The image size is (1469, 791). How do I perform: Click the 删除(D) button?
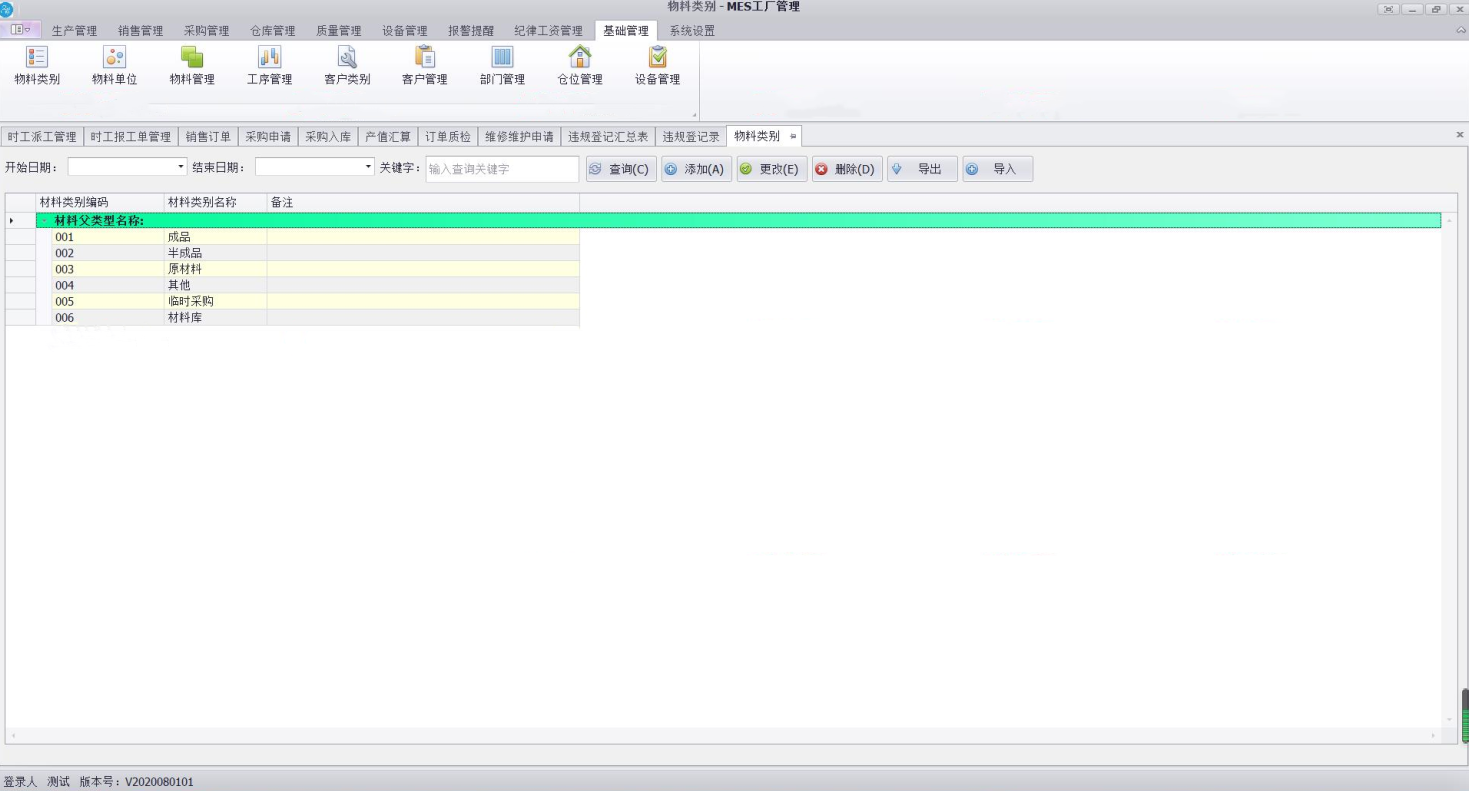(846, 169)
